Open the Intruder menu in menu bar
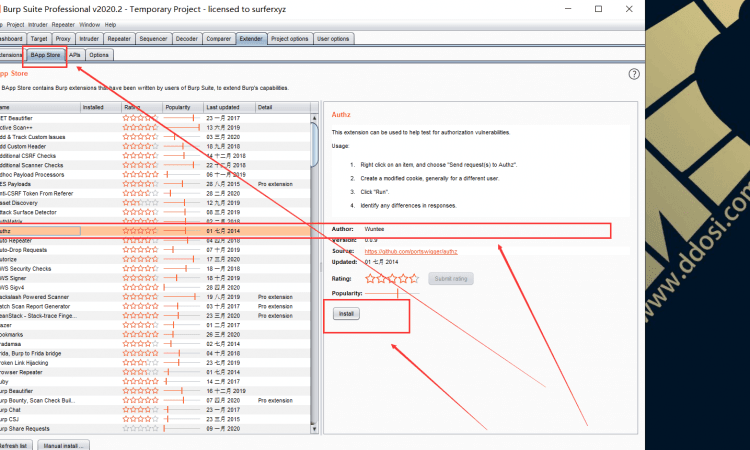The image size is (750, 450). (38, 25)
